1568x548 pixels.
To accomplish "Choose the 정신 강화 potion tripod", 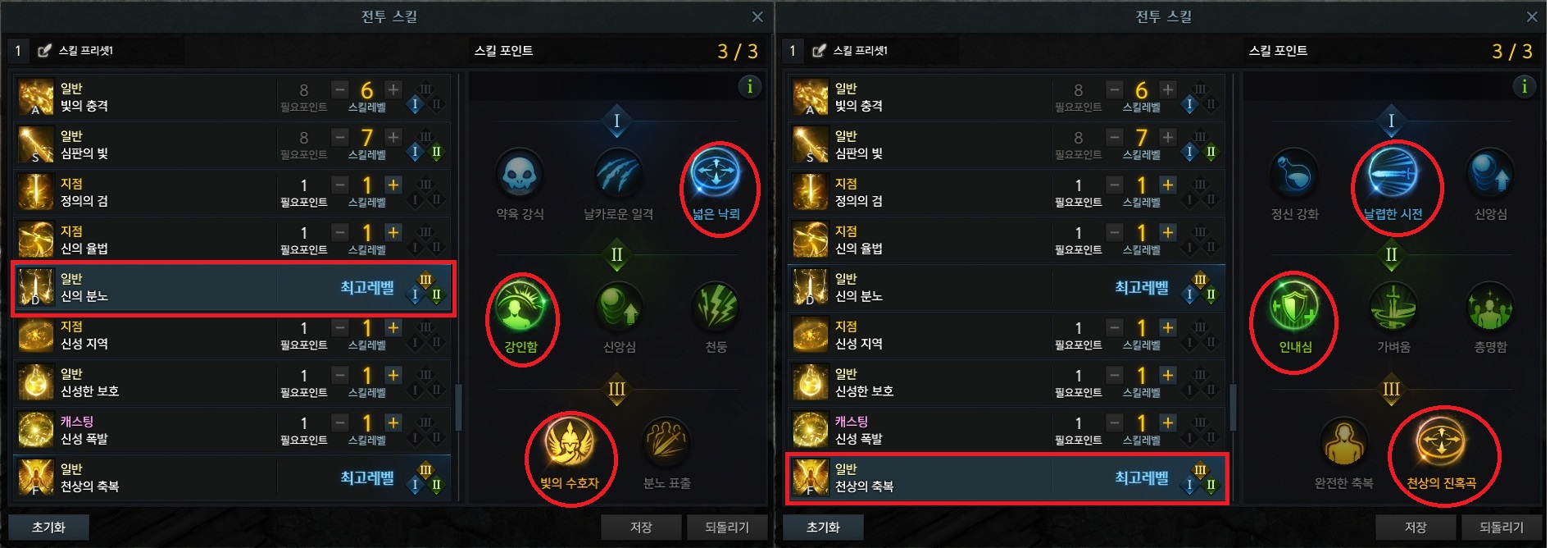I will pos(1294,174).
